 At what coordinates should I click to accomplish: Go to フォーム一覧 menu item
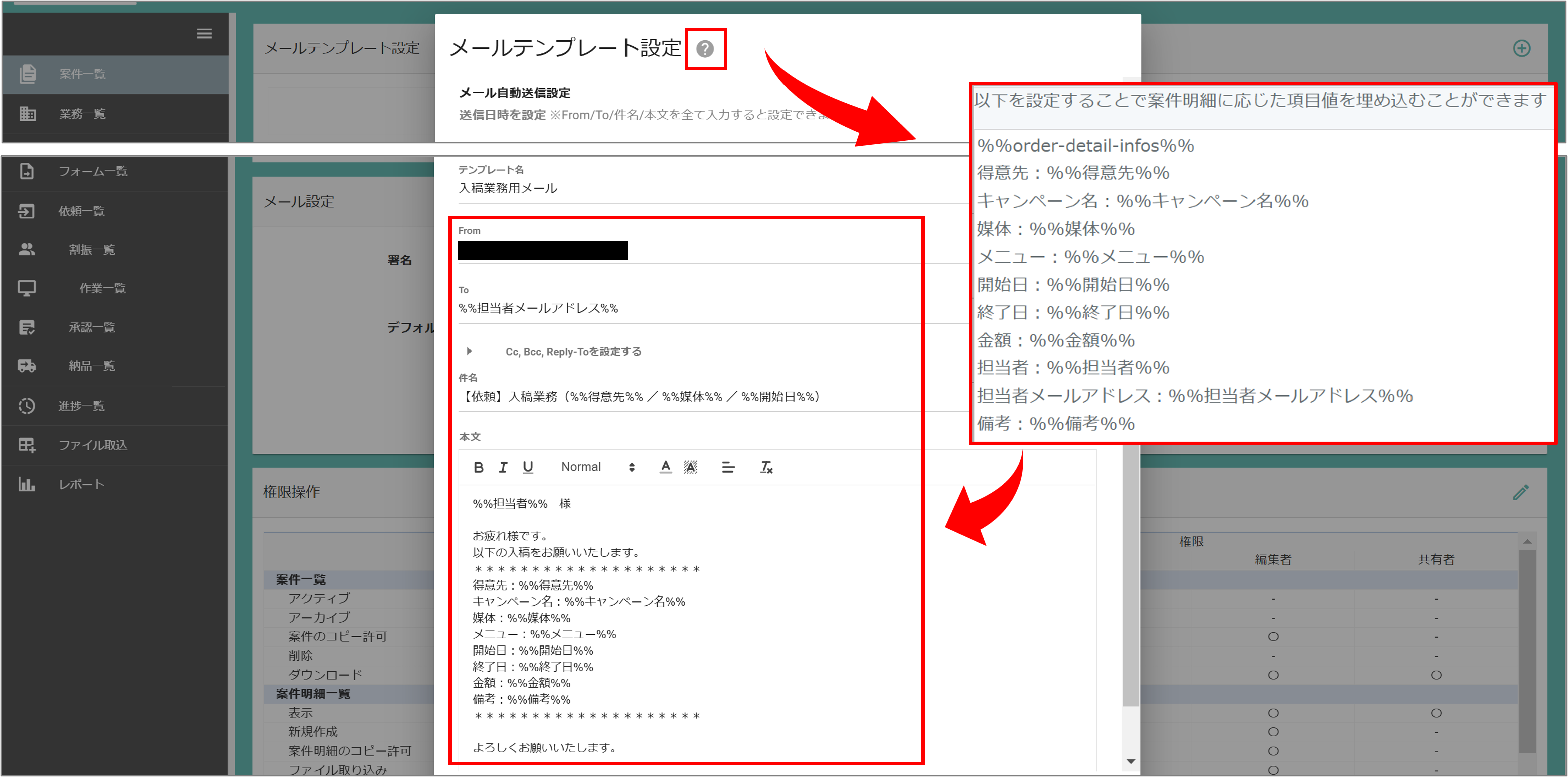(x=93, y=171)
